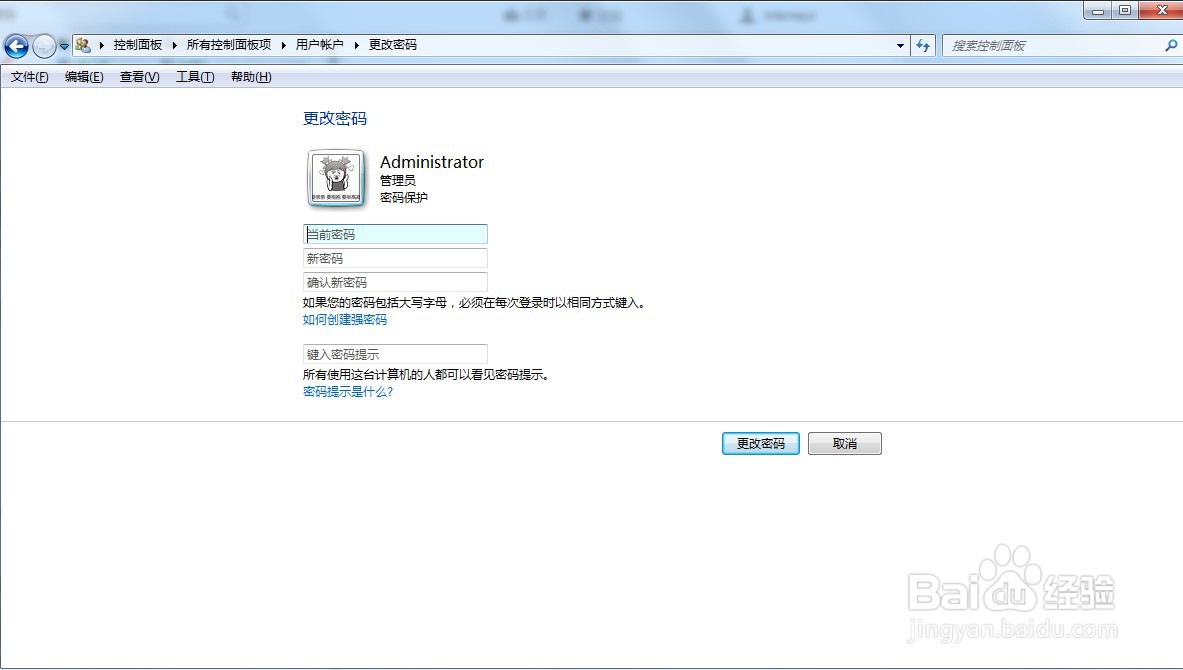
Task: Click the forward navigation arrow button
Action: coord(45,46)
